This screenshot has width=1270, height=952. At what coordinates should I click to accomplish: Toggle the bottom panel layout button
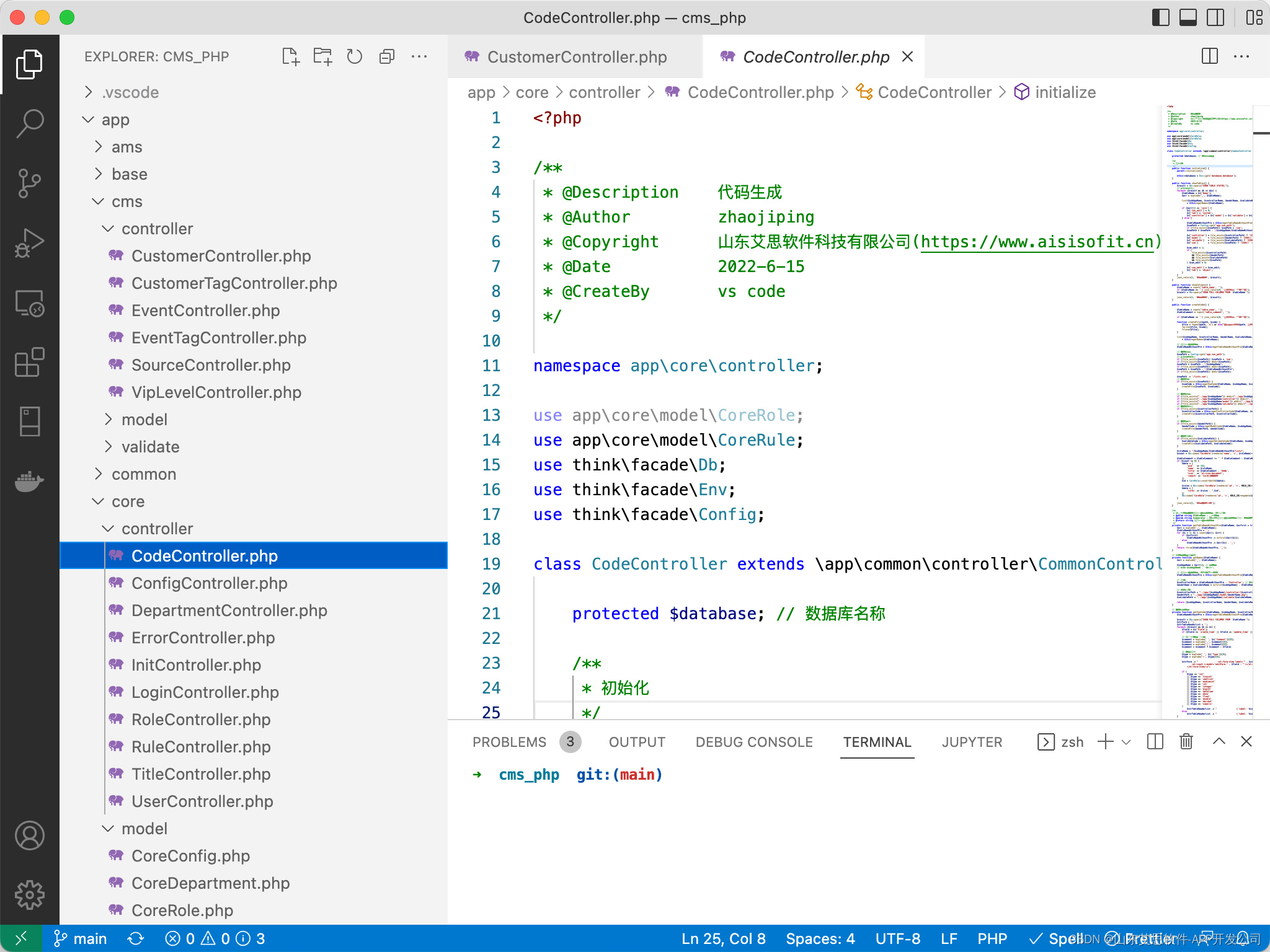point(1188,17)
